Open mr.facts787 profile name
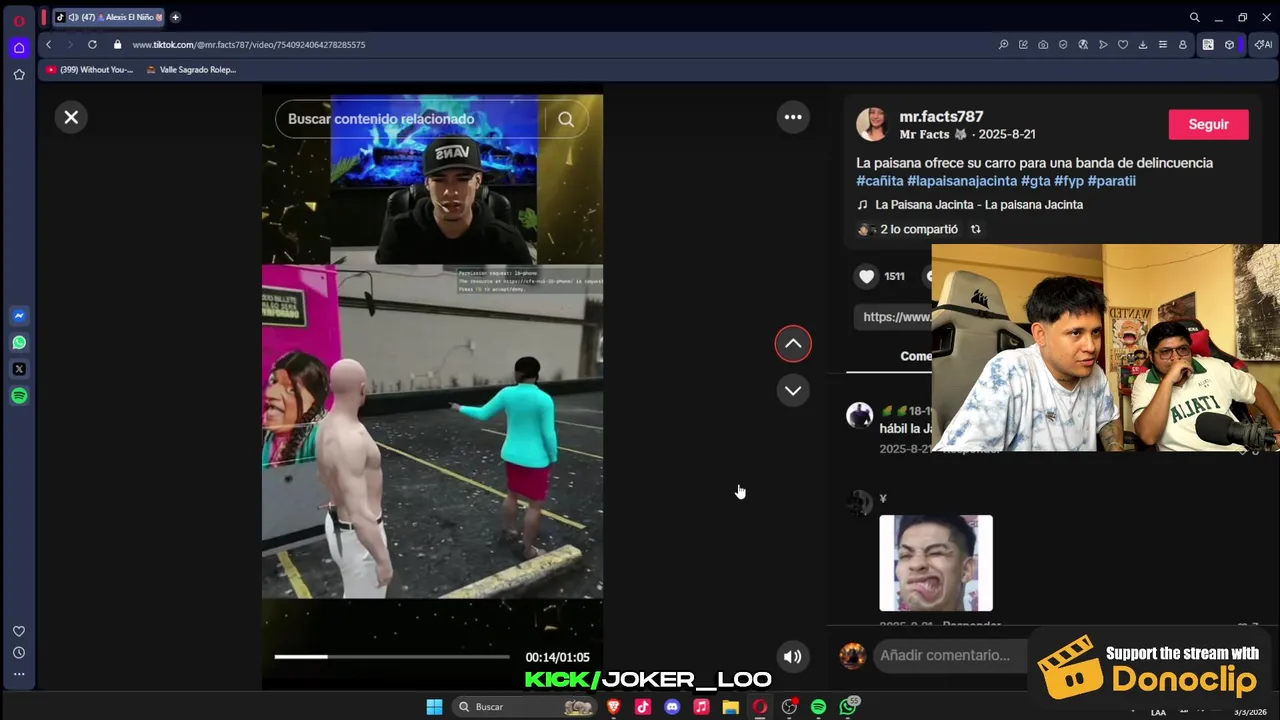Viewport: 1280px width, 720px height. [x=941, y=117]
